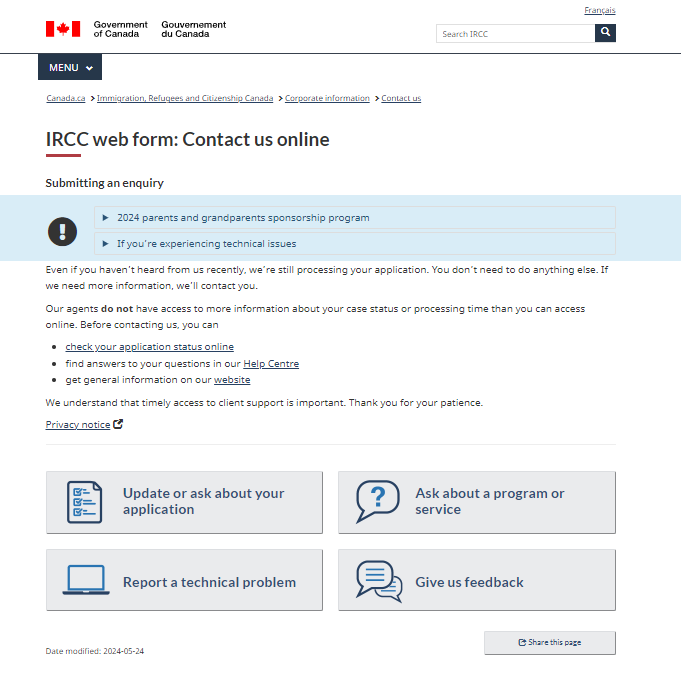Click the search magnifier icon button
This screenshot has height=675, width=681.
pos(605,33)
